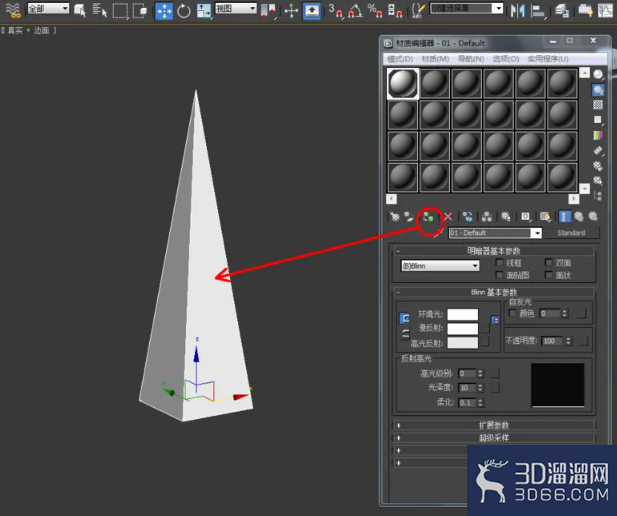Select the Select and Scale tool
Viewport: 617px width, 516px height.
[x=204, y=11]
